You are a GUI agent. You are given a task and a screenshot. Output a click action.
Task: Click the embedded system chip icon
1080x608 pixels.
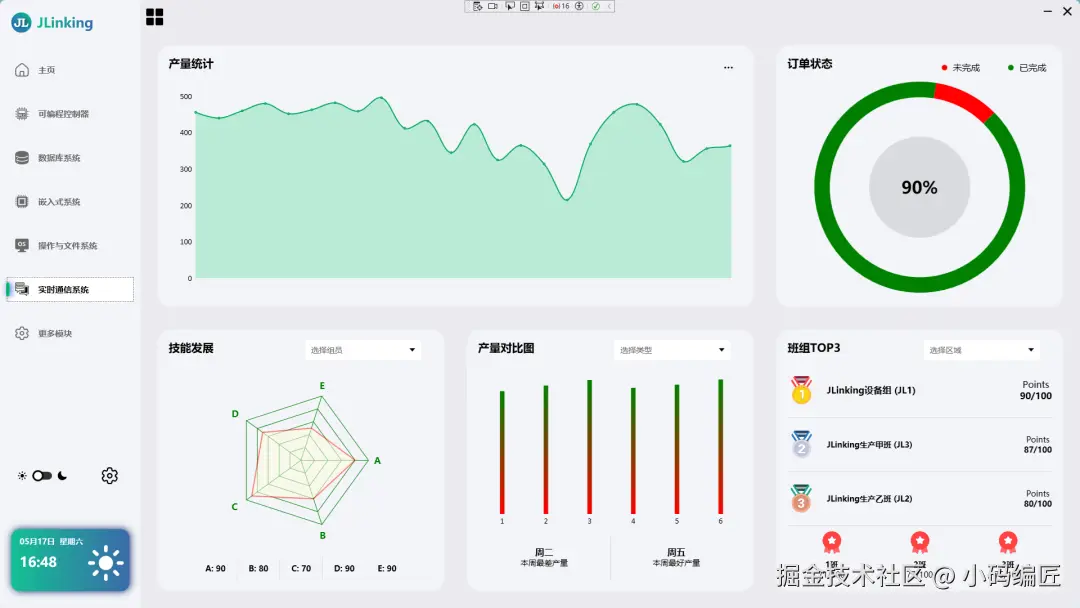click(x=22, y=202)
